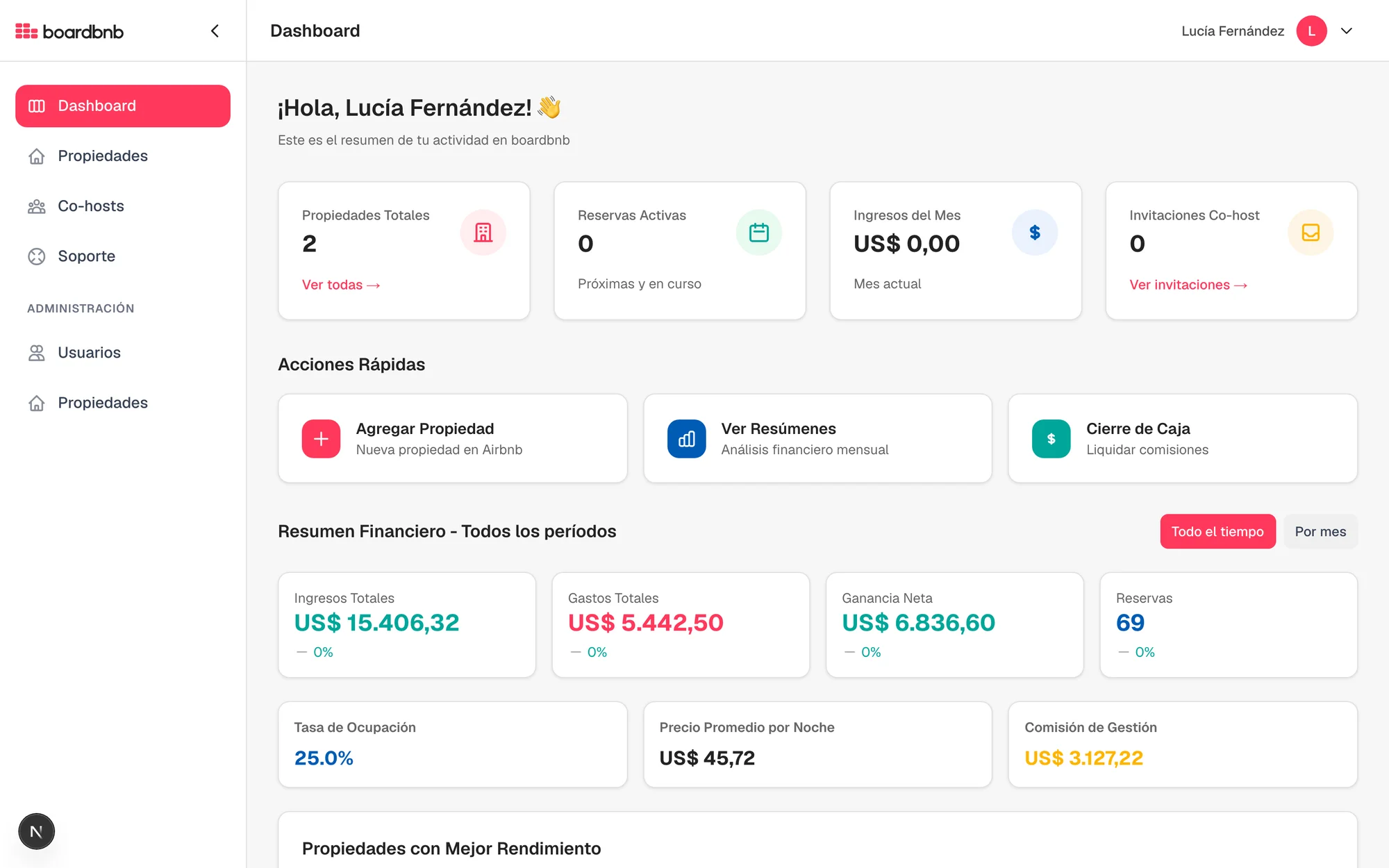Click the Gastos Totales US$ 5.442,50 value
This screenshot has height=868, width=1389.
tap(646, 623)
